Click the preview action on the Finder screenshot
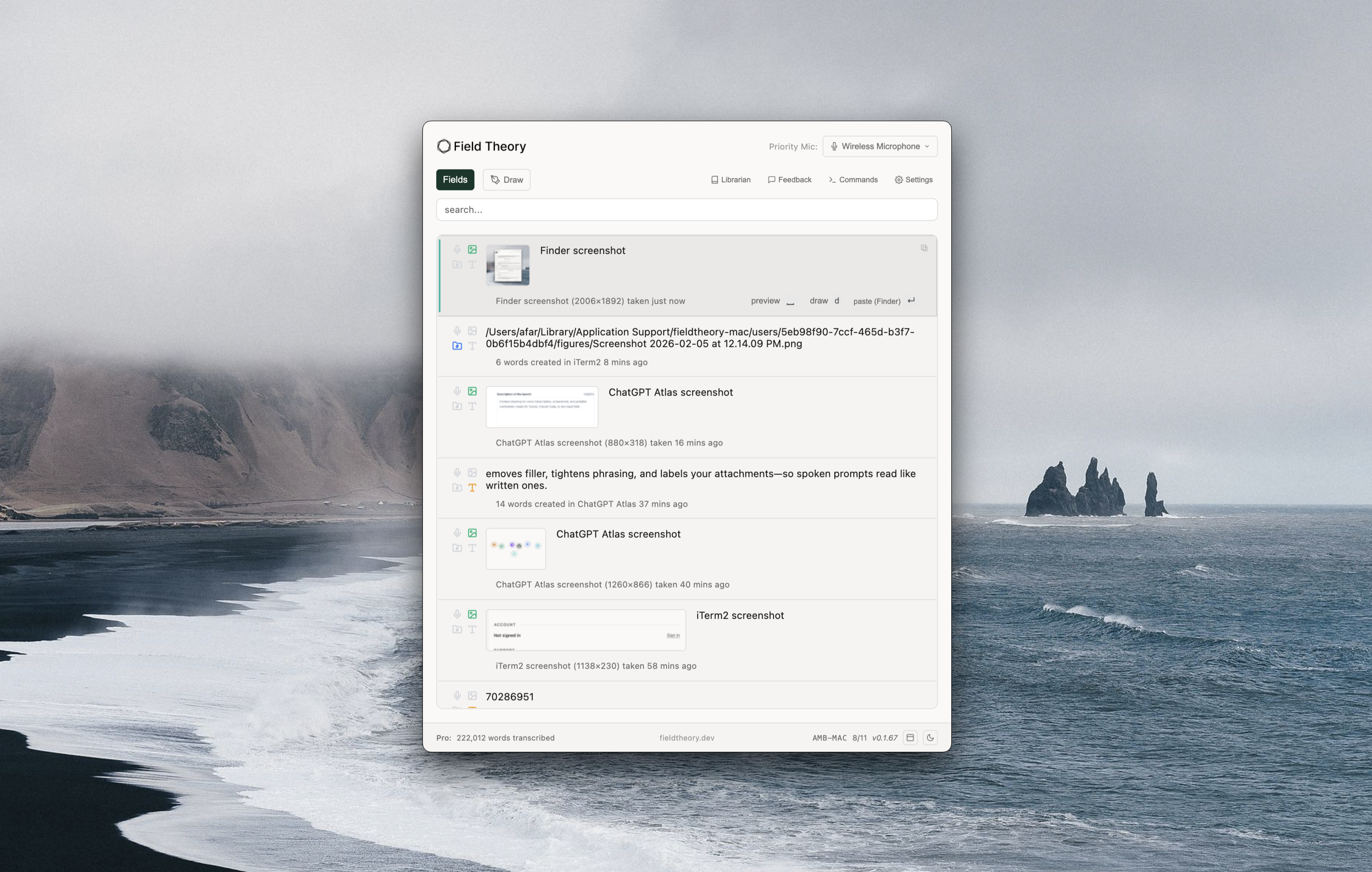The width and height of the screenshot is (1372, 872). pyautogui.click(x=765, y=301)
